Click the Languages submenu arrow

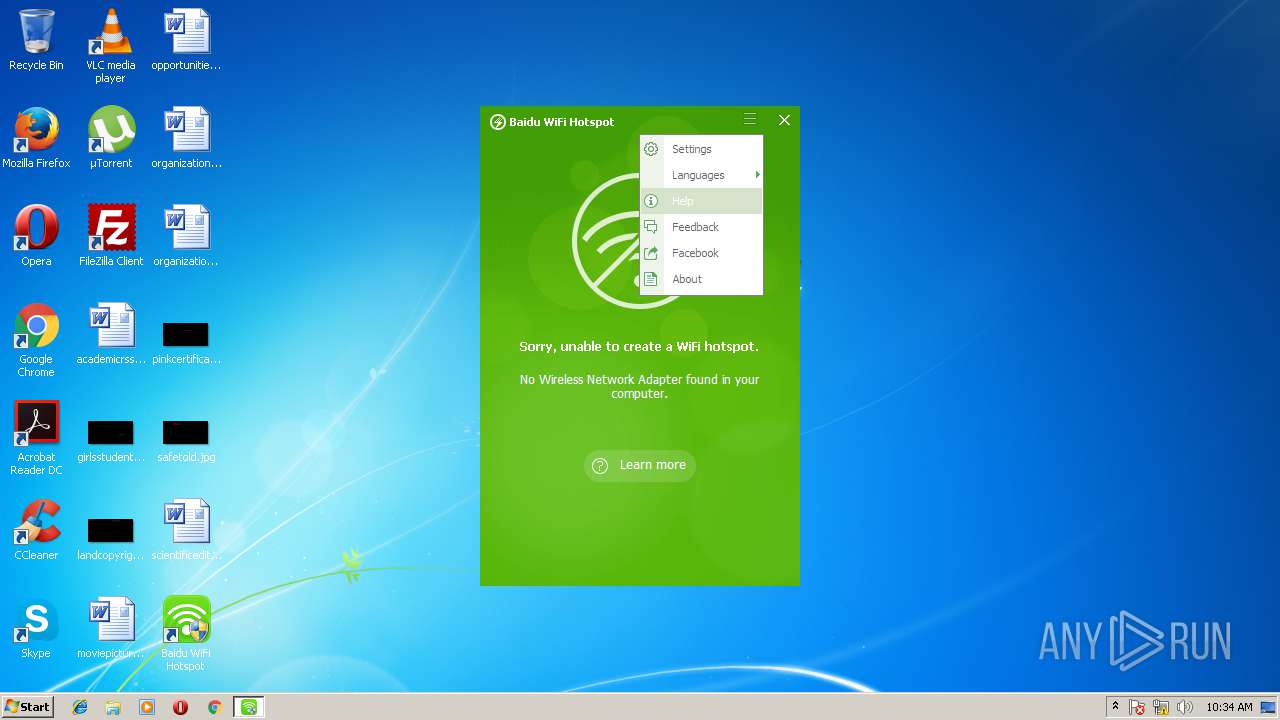pyautogui.click(x=757, y=175)
